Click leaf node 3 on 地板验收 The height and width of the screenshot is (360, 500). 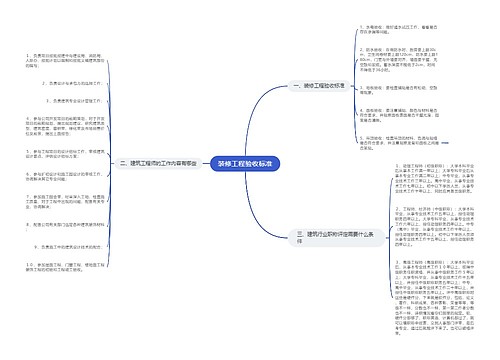pos(398,90)
